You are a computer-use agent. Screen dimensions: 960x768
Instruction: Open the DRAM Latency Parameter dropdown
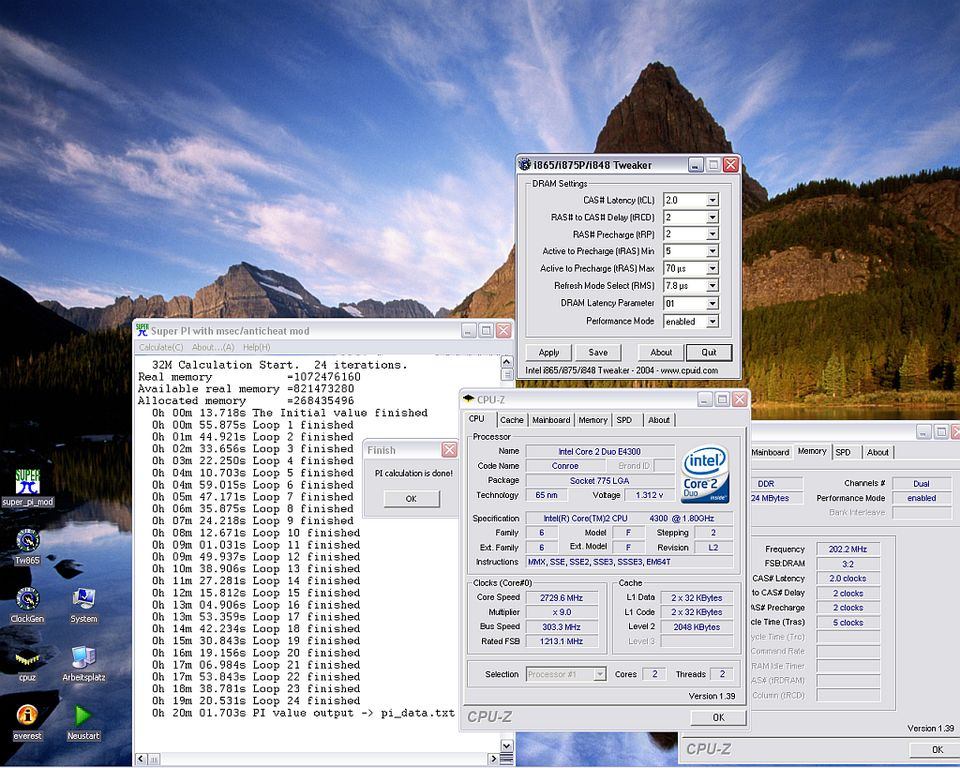[712, 303]
